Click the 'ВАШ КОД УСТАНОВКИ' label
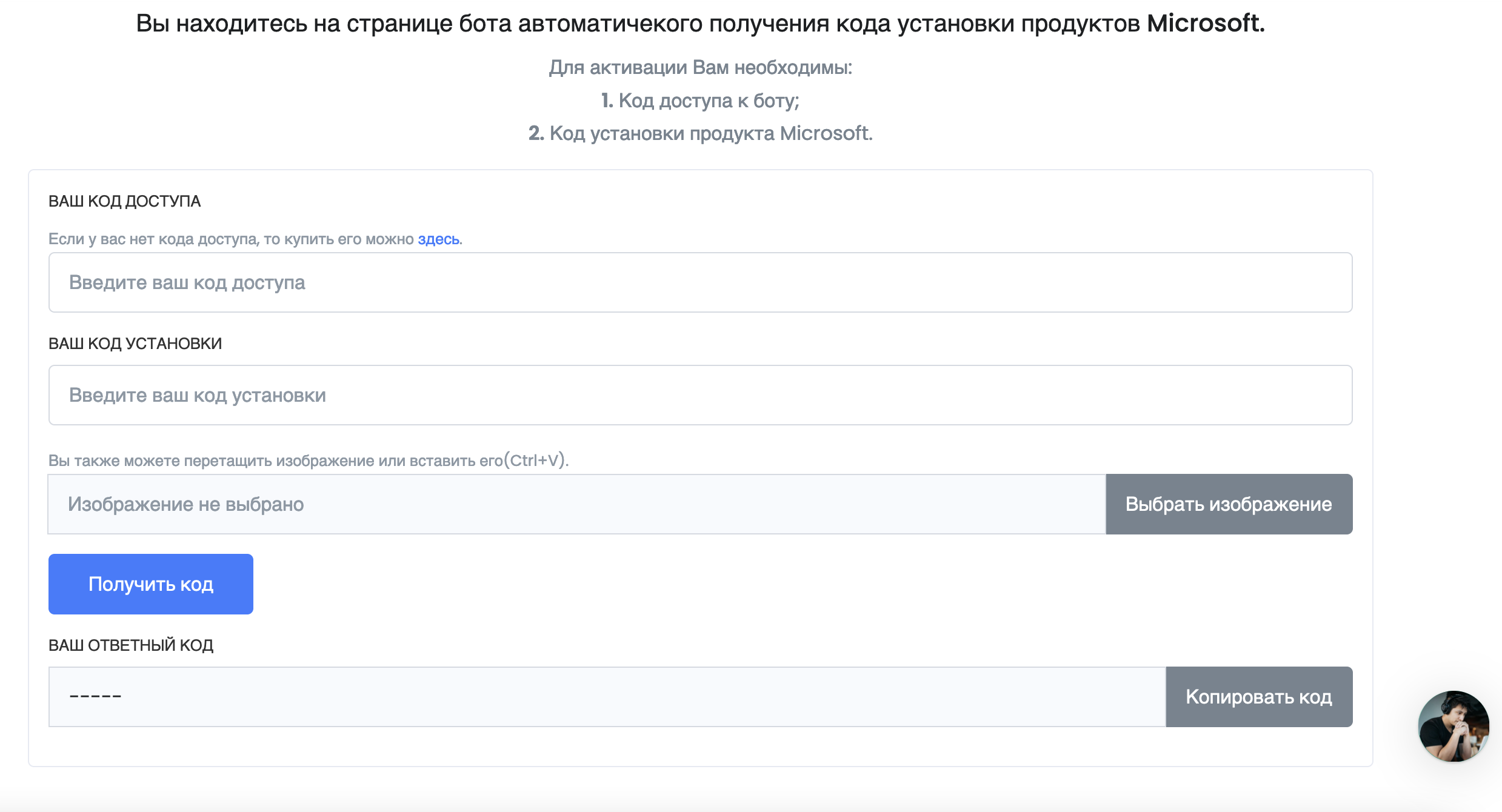1502x812 pixels. point(135,344)
